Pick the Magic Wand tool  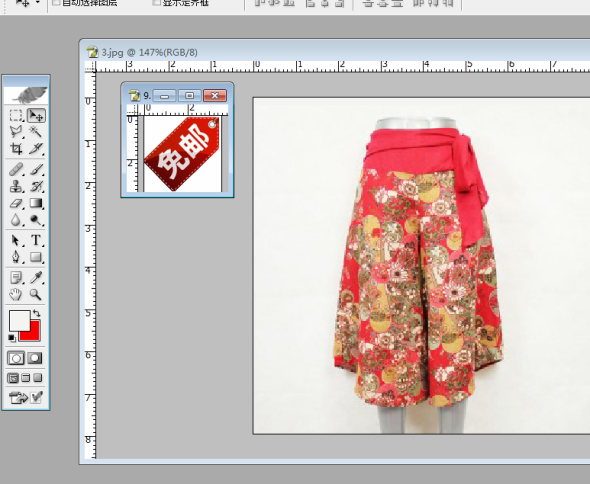pyautogui.click(x=36, y=131)
